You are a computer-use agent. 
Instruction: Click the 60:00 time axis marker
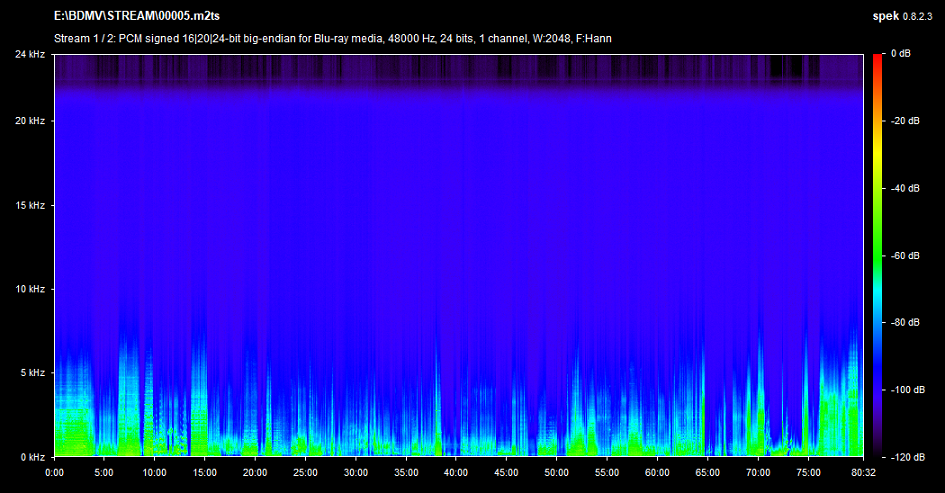point(657,473)
